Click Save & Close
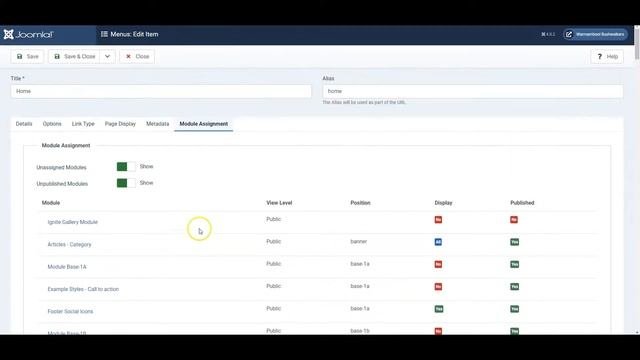 coord(74,56)
